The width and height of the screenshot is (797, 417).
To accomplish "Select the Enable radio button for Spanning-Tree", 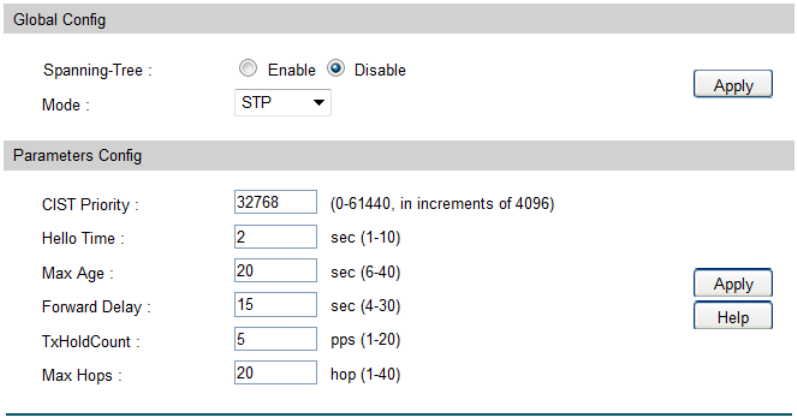I will (x=247, y=70).
